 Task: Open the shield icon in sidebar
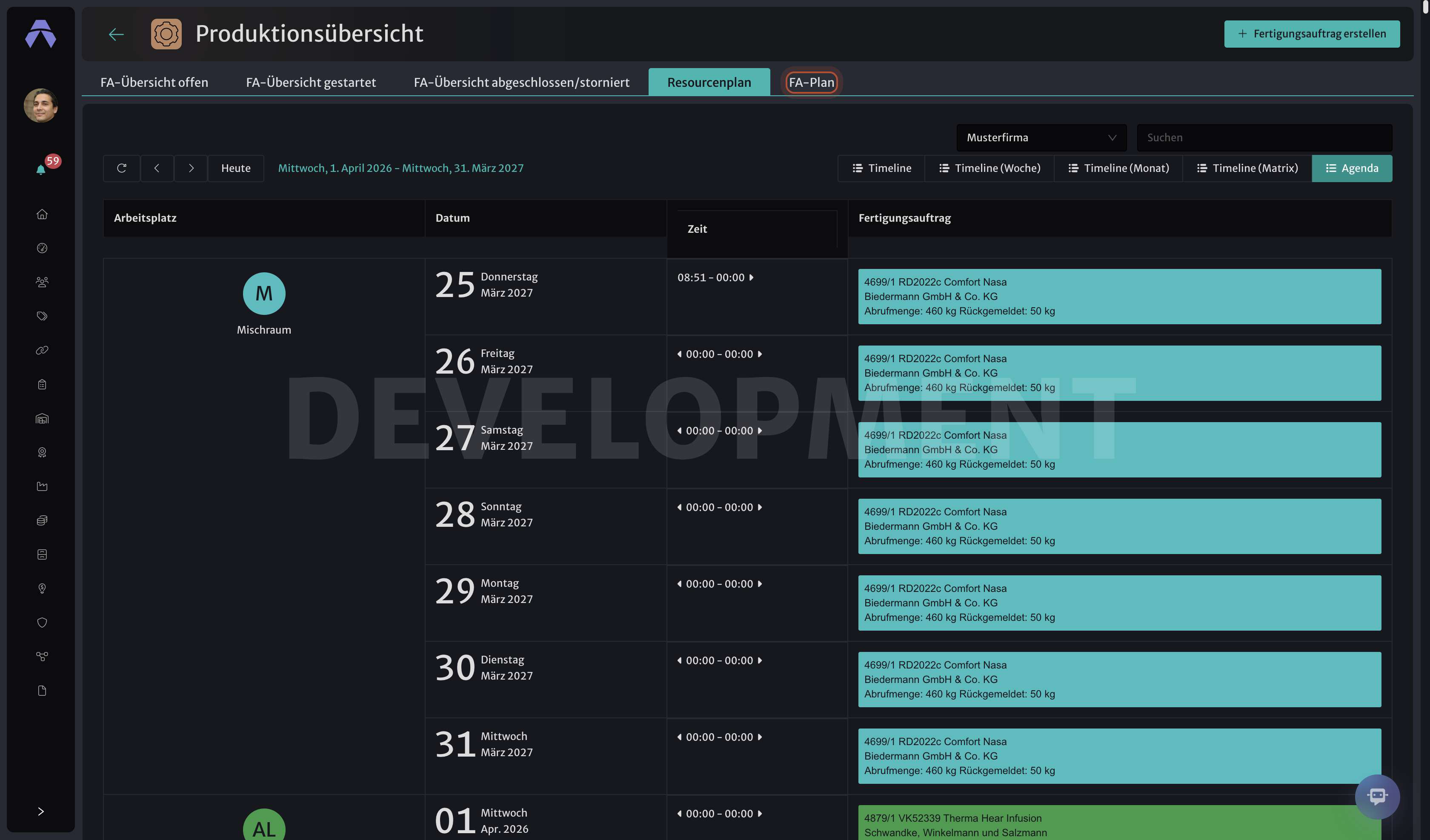(41, 623)
